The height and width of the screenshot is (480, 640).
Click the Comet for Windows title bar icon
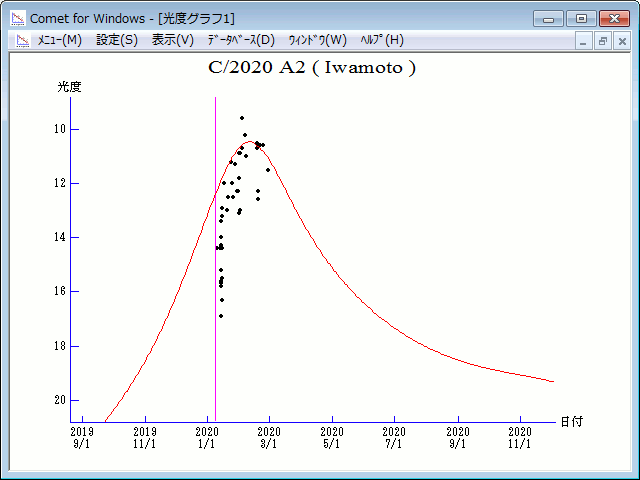(18, 18)
